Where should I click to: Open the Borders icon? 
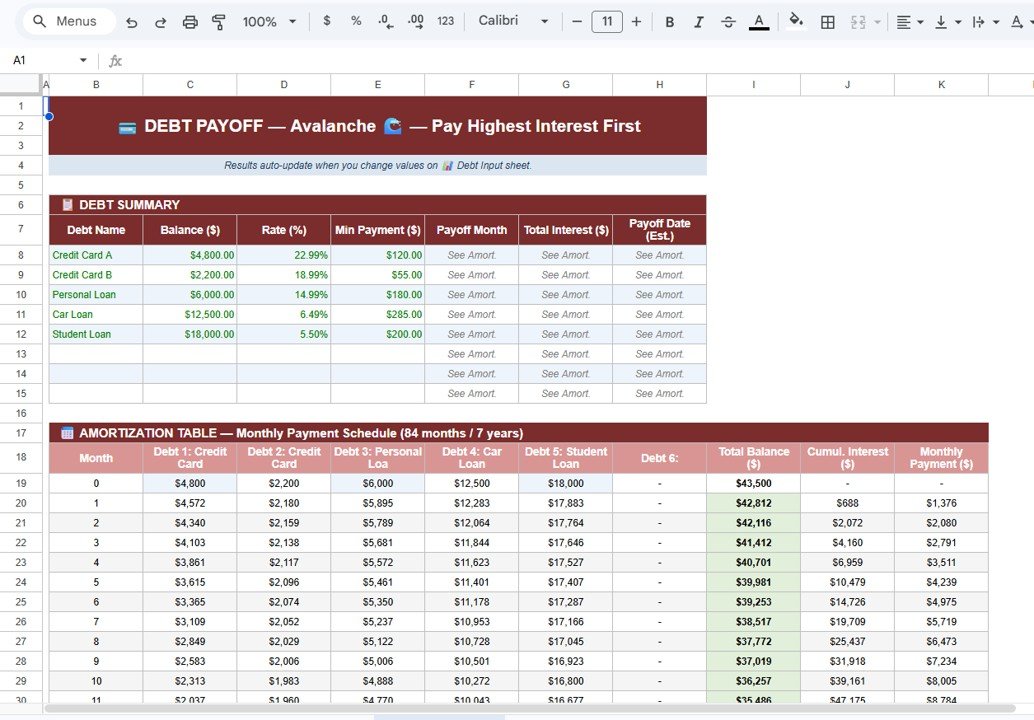827,21
